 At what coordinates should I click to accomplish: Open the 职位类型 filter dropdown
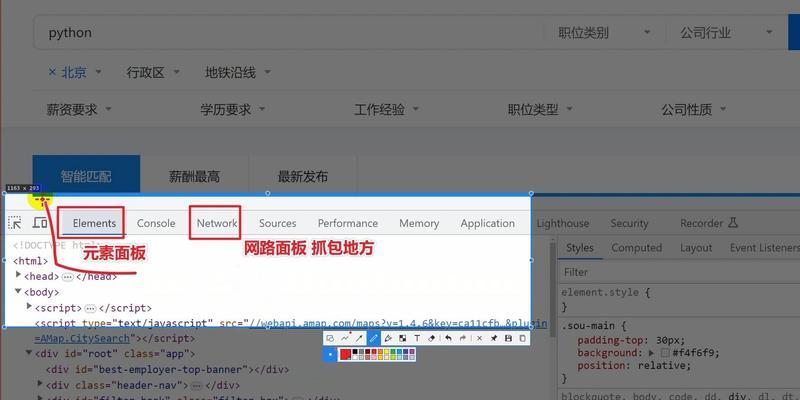click(x=540, y=109)
